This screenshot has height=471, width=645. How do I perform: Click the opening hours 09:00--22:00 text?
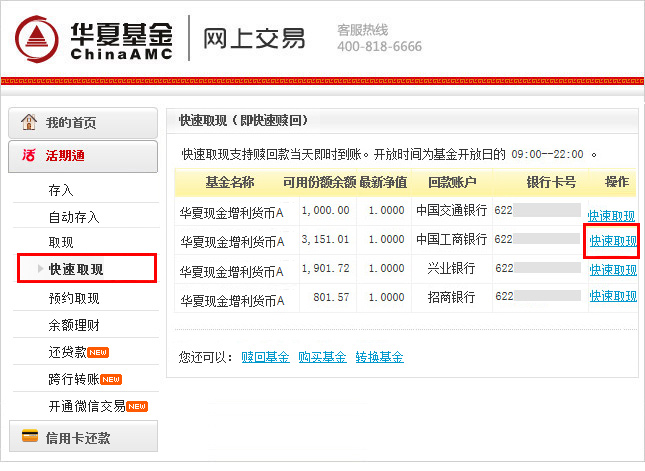click(548, 154)
